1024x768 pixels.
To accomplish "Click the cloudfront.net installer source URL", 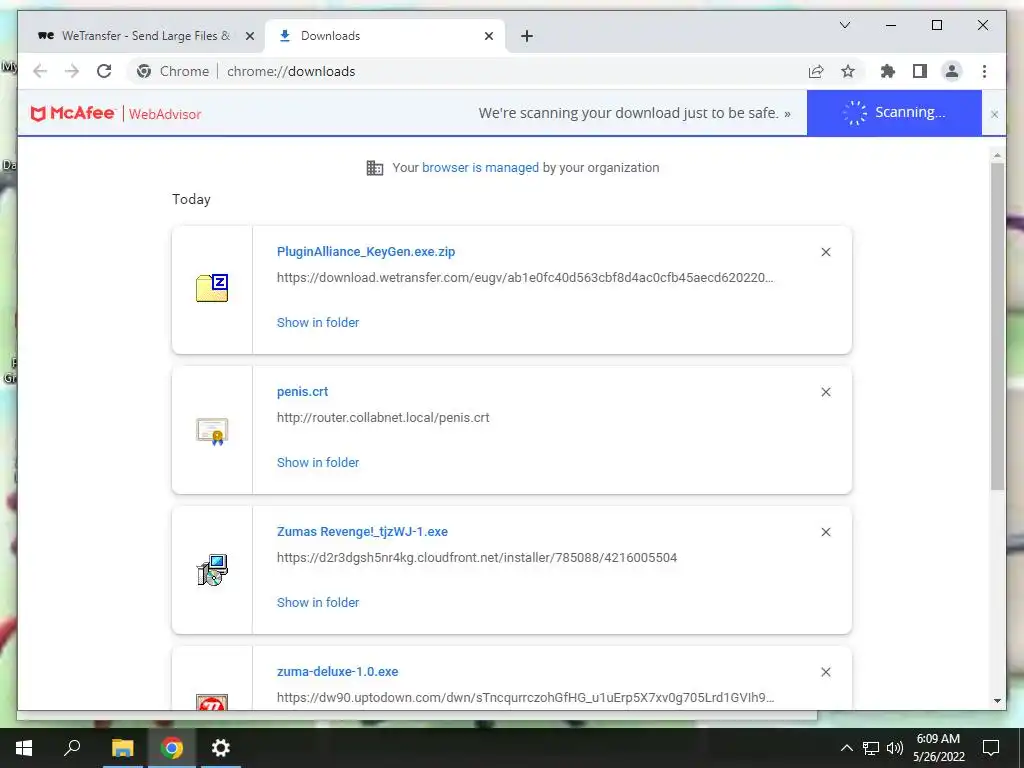I will point(477,558).
